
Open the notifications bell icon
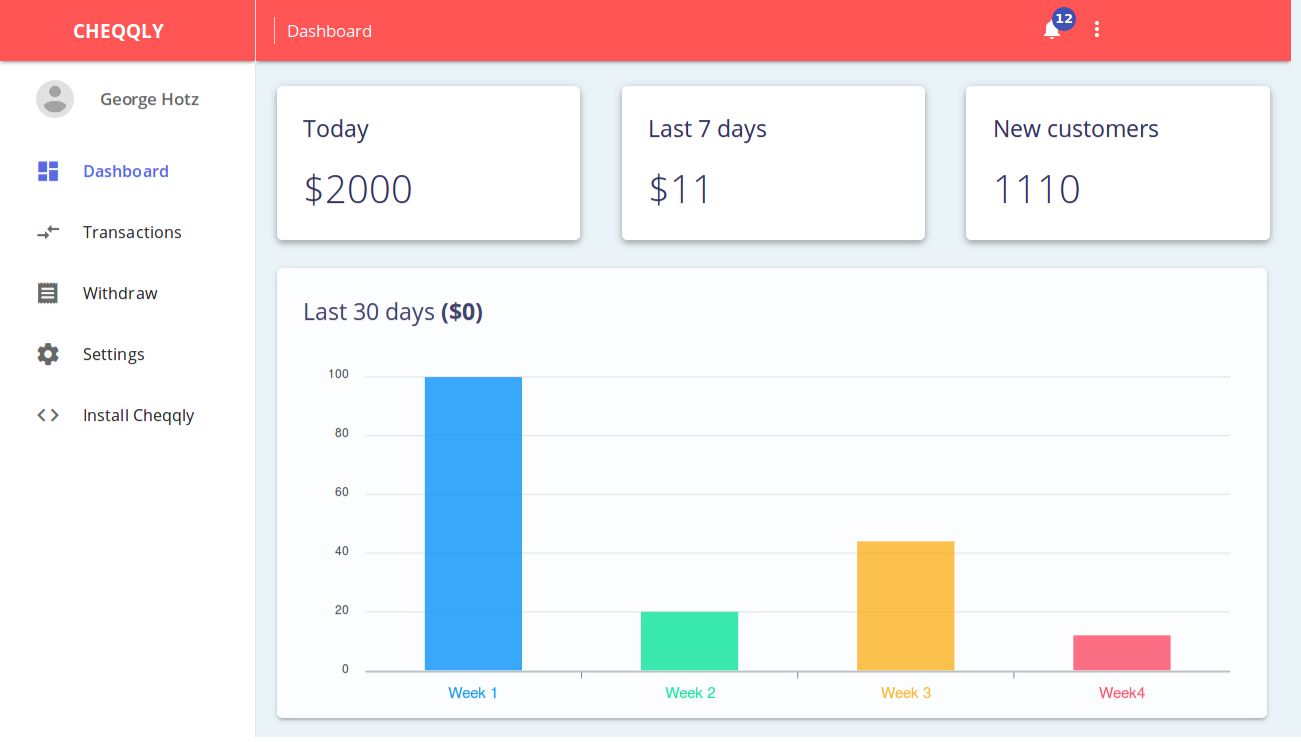pos(1051,30)
